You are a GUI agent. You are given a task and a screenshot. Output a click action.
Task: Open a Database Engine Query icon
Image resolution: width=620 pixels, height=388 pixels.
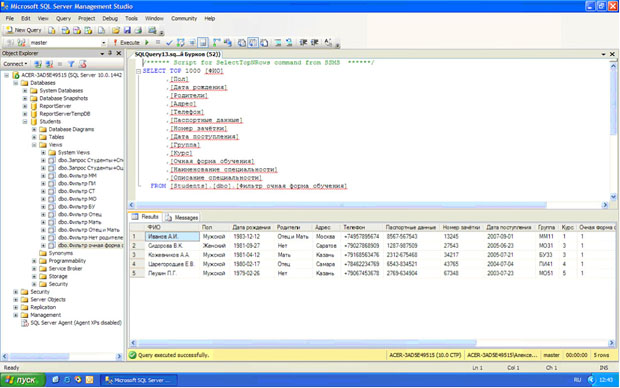(x=51, y=30)
